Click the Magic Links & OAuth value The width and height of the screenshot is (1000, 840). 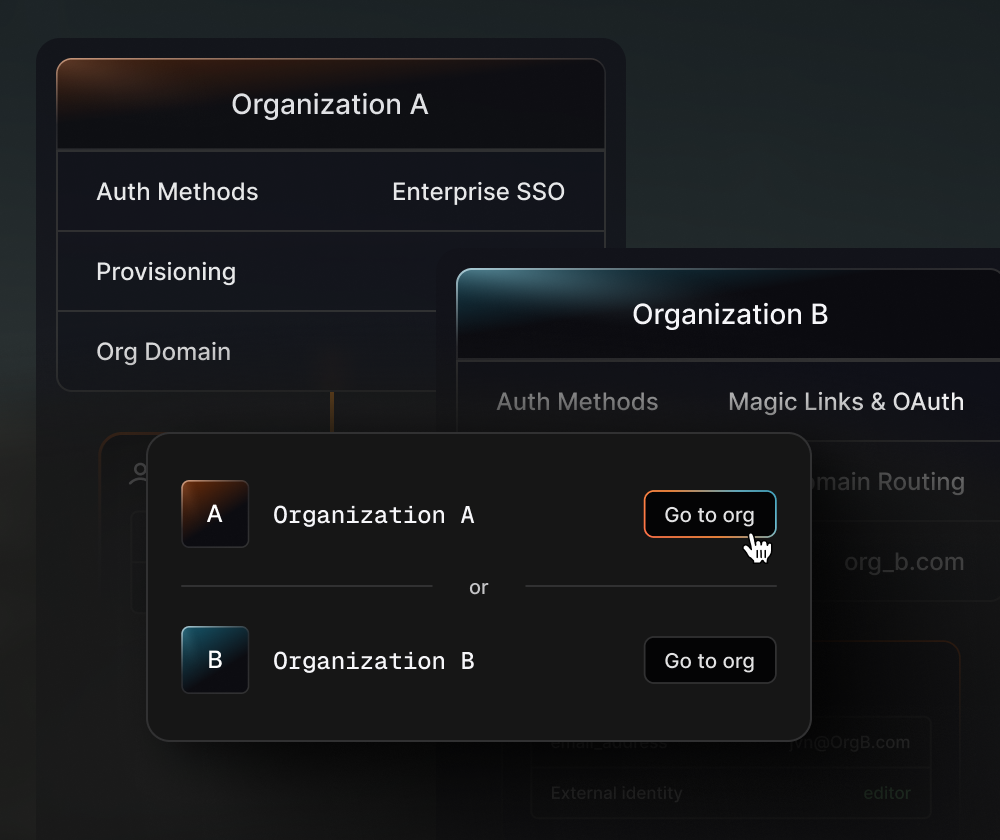point(846,402)
